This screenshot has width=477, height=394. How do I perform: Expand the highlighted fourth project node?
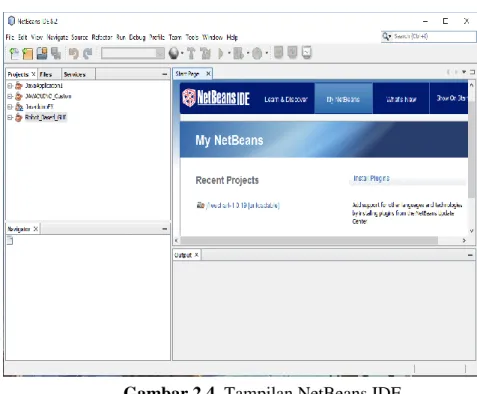tap(10, 117)
